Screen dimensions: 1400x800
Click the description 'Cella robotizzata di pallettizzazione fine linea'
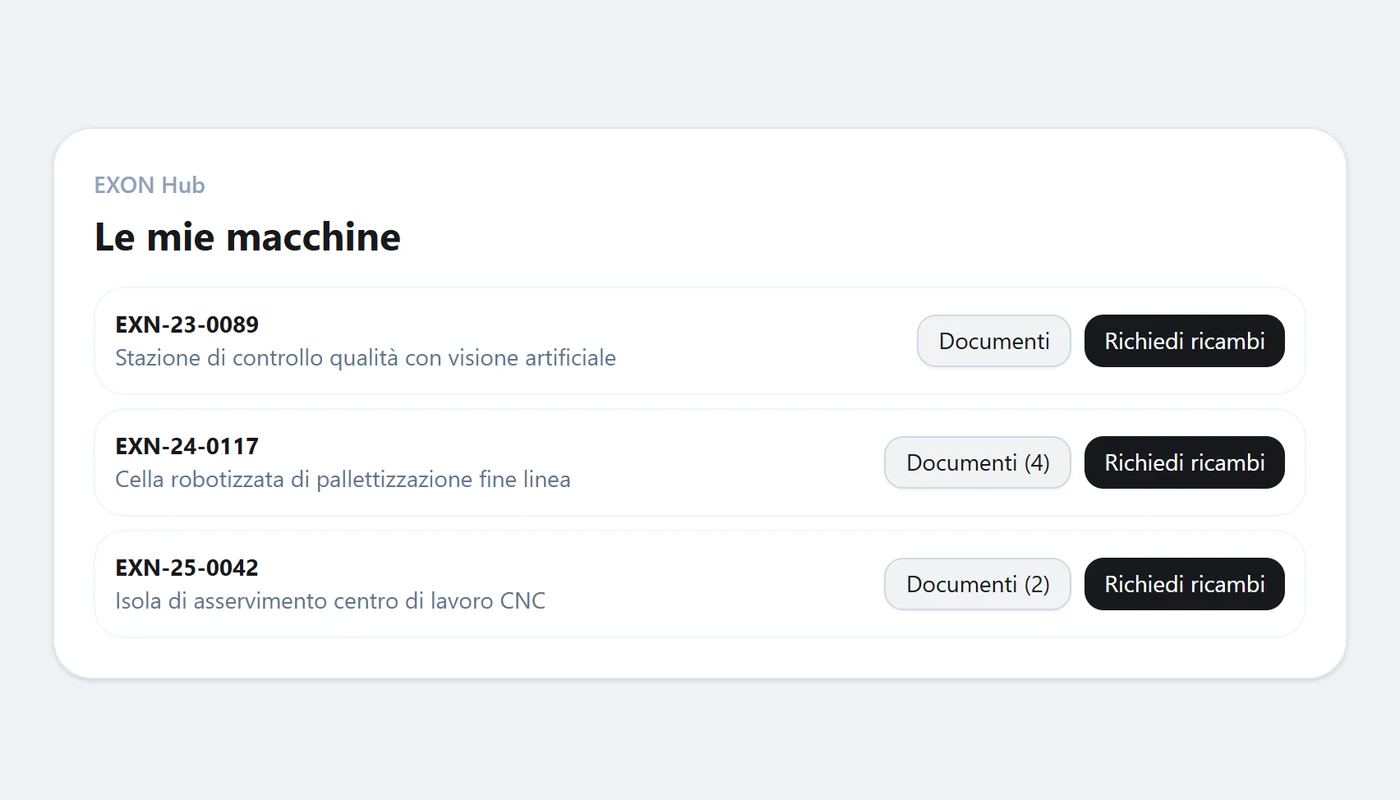pyautogui.click(x=343, y=479)
